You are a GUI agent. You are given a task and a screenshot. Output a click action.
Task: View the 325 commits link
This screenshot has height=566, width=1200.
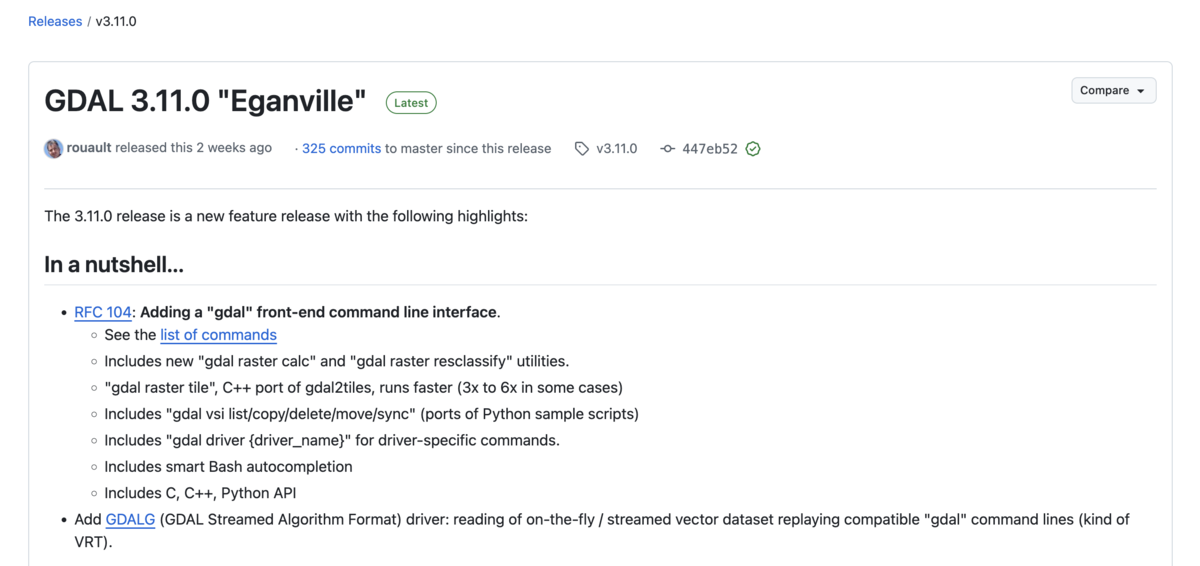pyautogui.click(x=341, y=148)
